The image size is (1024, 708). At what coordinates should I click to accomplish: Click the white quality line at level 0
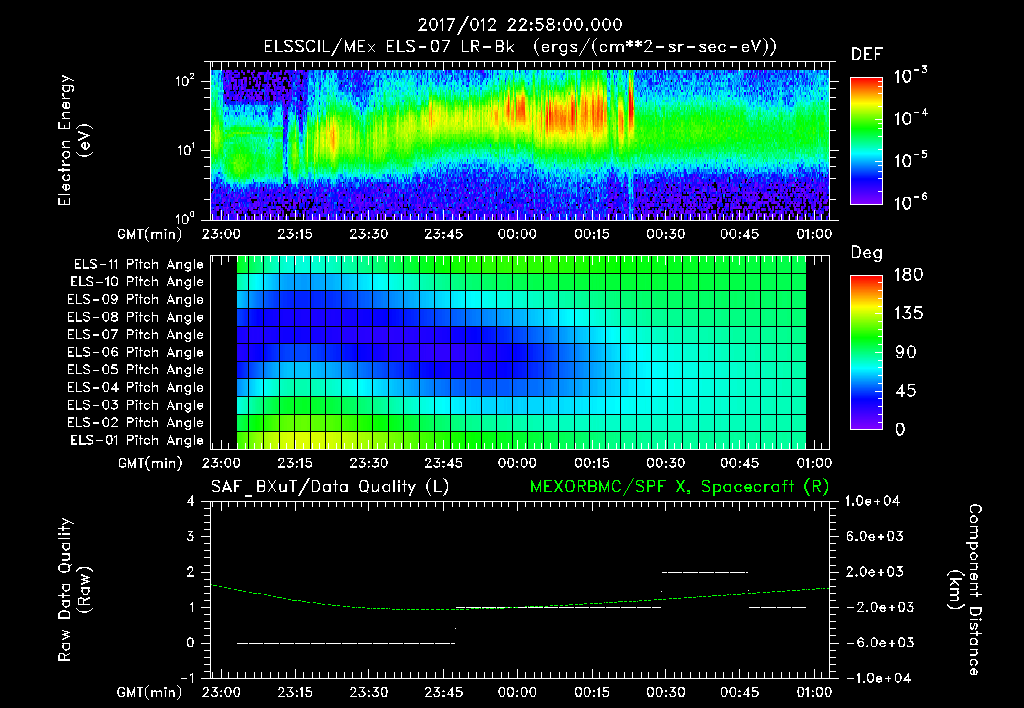[345, 643]
